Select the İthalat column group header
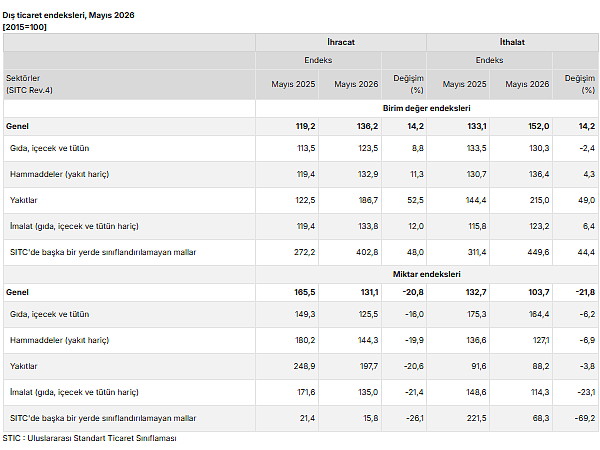 512,42
